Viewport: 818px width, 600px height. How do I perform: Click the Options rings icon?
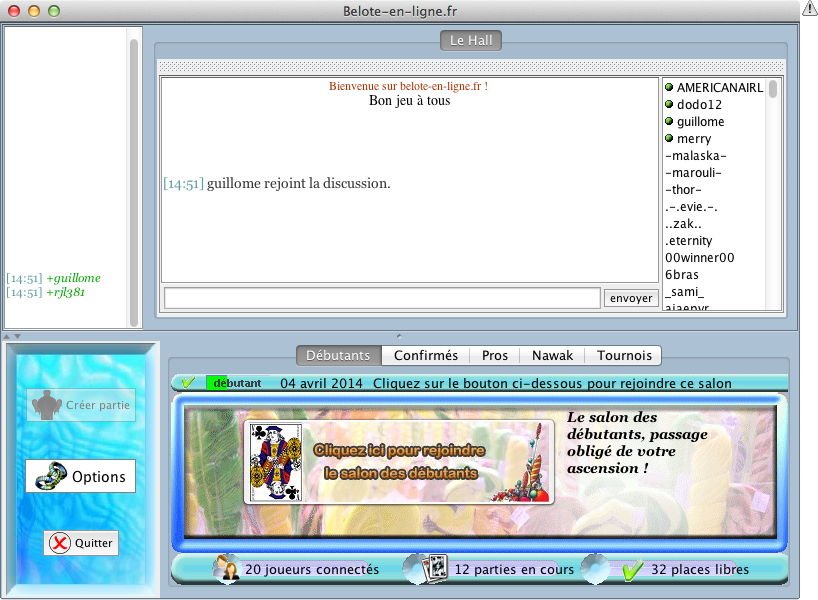(51, 476)
